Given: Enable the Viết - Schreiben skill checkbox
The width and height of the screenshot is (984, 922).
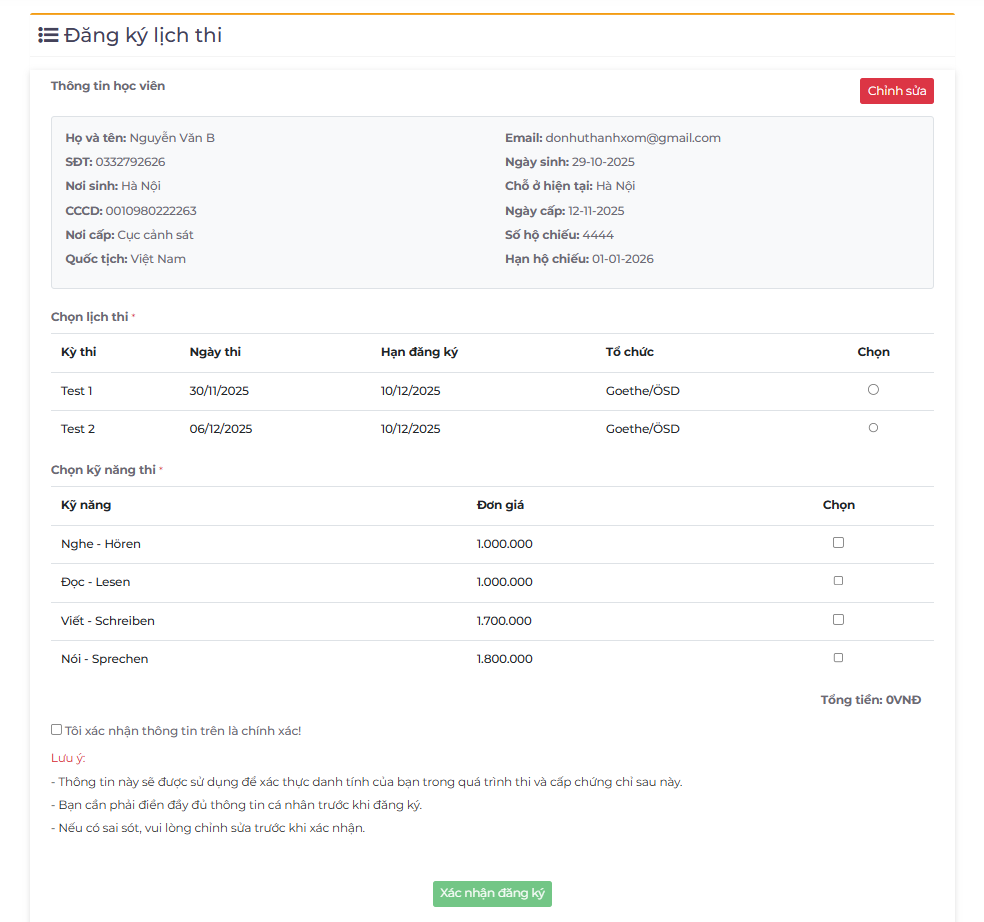Looking at the screenshot, I should (838, 620).
